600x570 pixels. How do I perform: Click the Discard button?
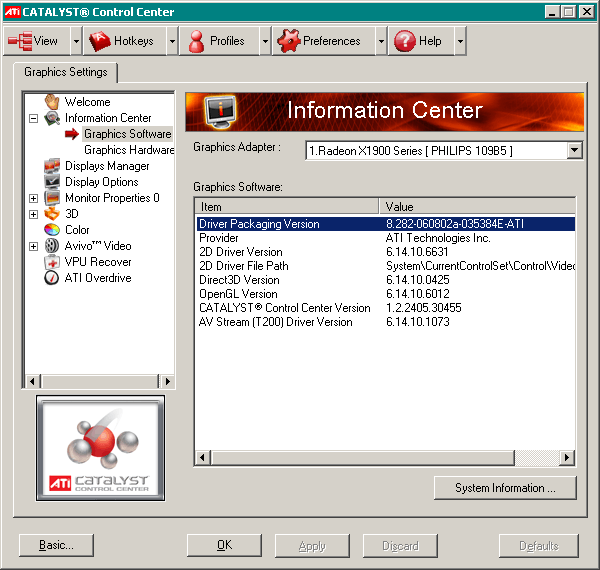[400, 545]
